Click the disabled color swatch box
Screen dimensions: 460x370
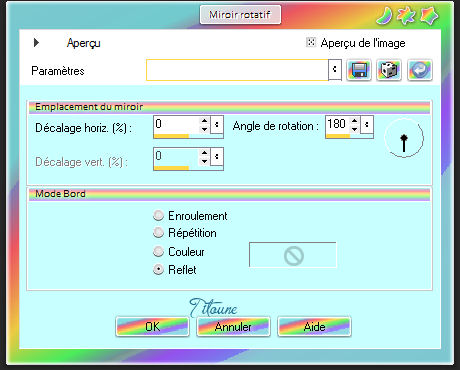(x=293, y=255)
